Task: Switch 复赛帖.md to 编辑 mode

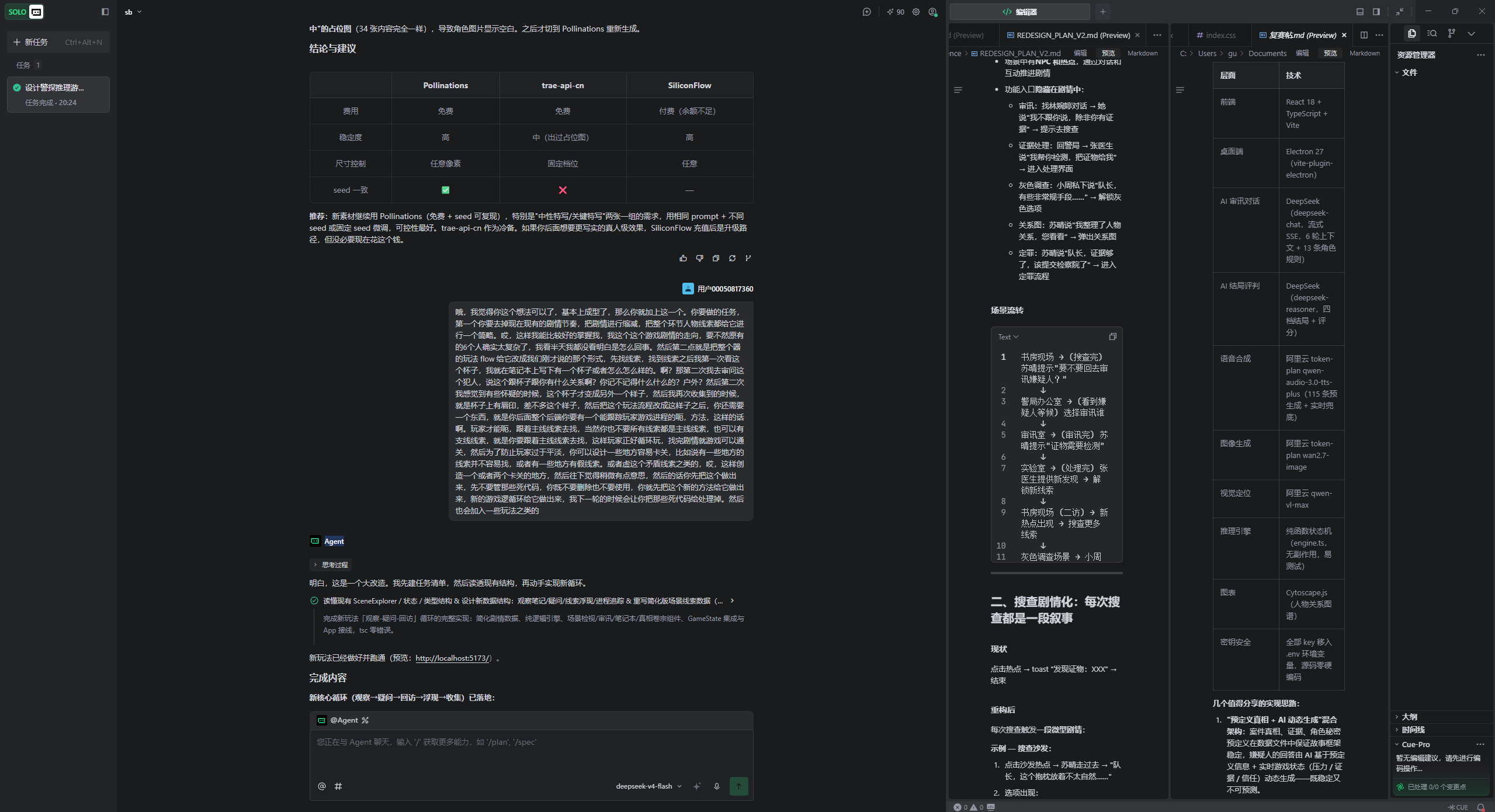Action: (x=1302, y=53)
